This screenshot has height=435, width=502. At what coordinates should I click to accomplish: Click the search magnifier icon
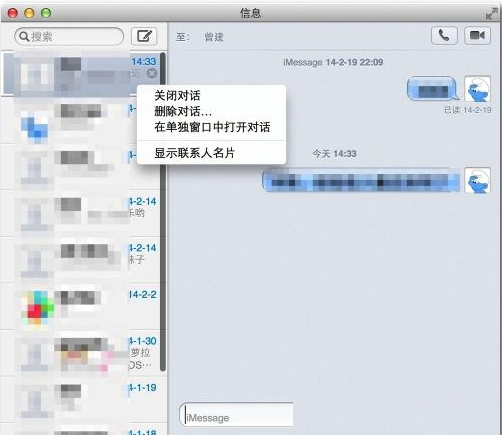pos(24,36)
